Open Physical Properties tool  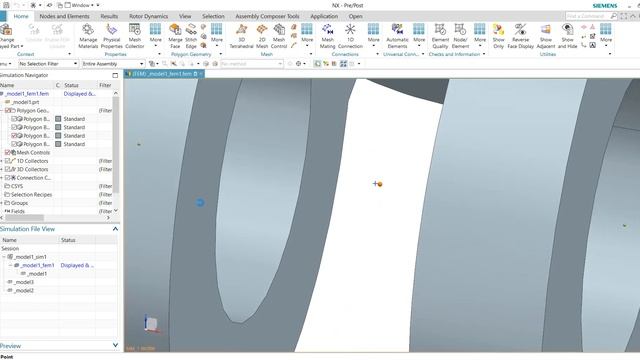pos(111,36)
